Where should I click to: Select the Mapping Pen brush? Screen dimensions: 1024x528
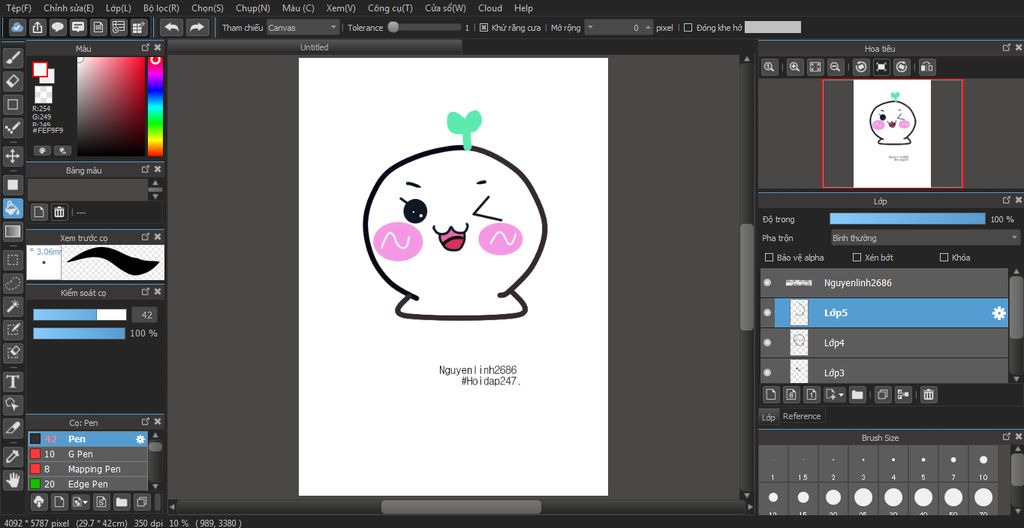point(88,469)
